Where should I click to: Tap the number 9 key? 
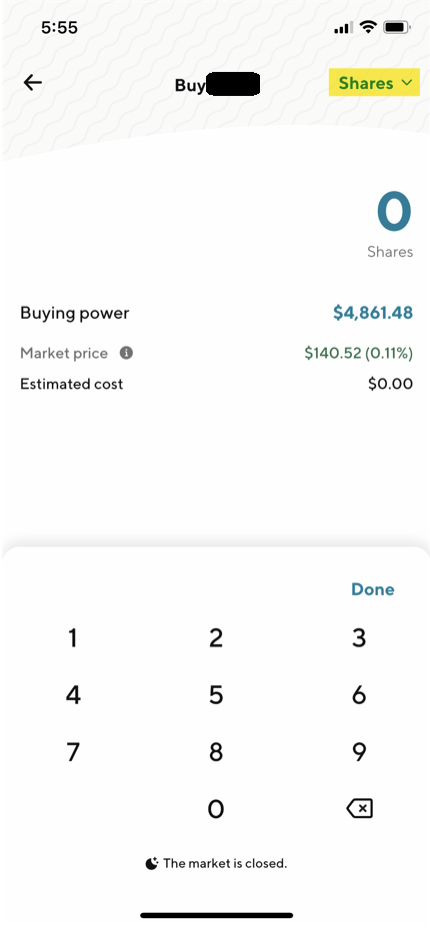click(359, 752)
